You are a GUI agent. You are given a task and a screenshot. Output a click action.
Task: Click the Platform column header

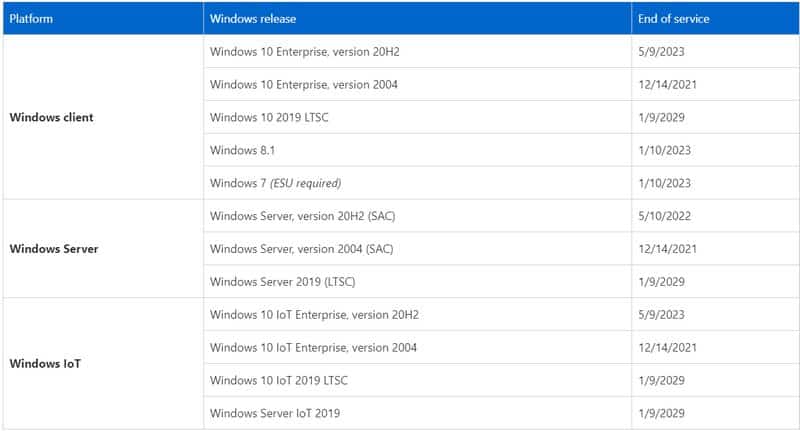[31, 19]
